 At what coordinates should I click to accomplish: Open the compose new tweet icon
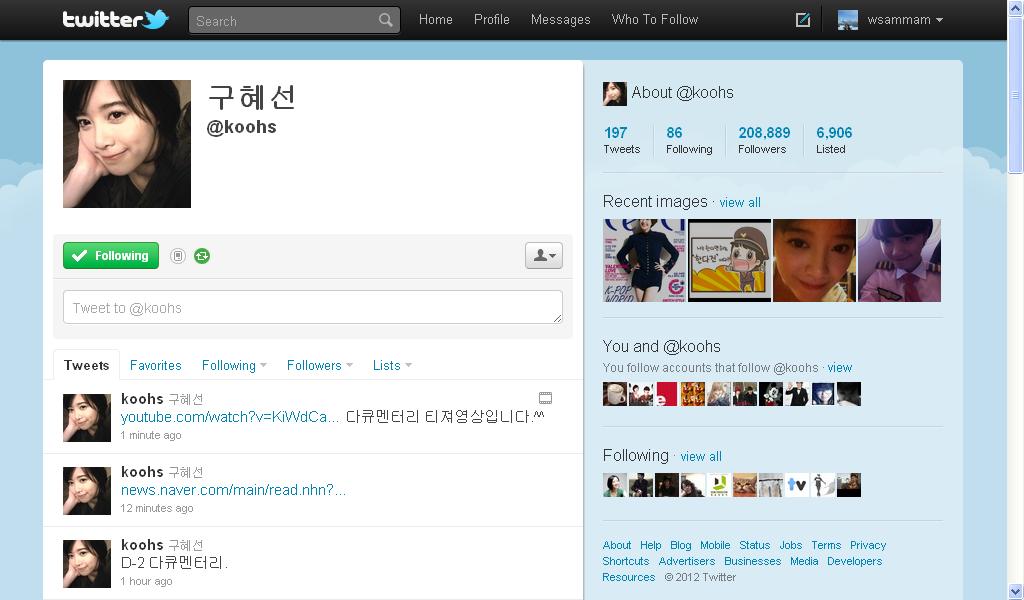tap(803, 20)
